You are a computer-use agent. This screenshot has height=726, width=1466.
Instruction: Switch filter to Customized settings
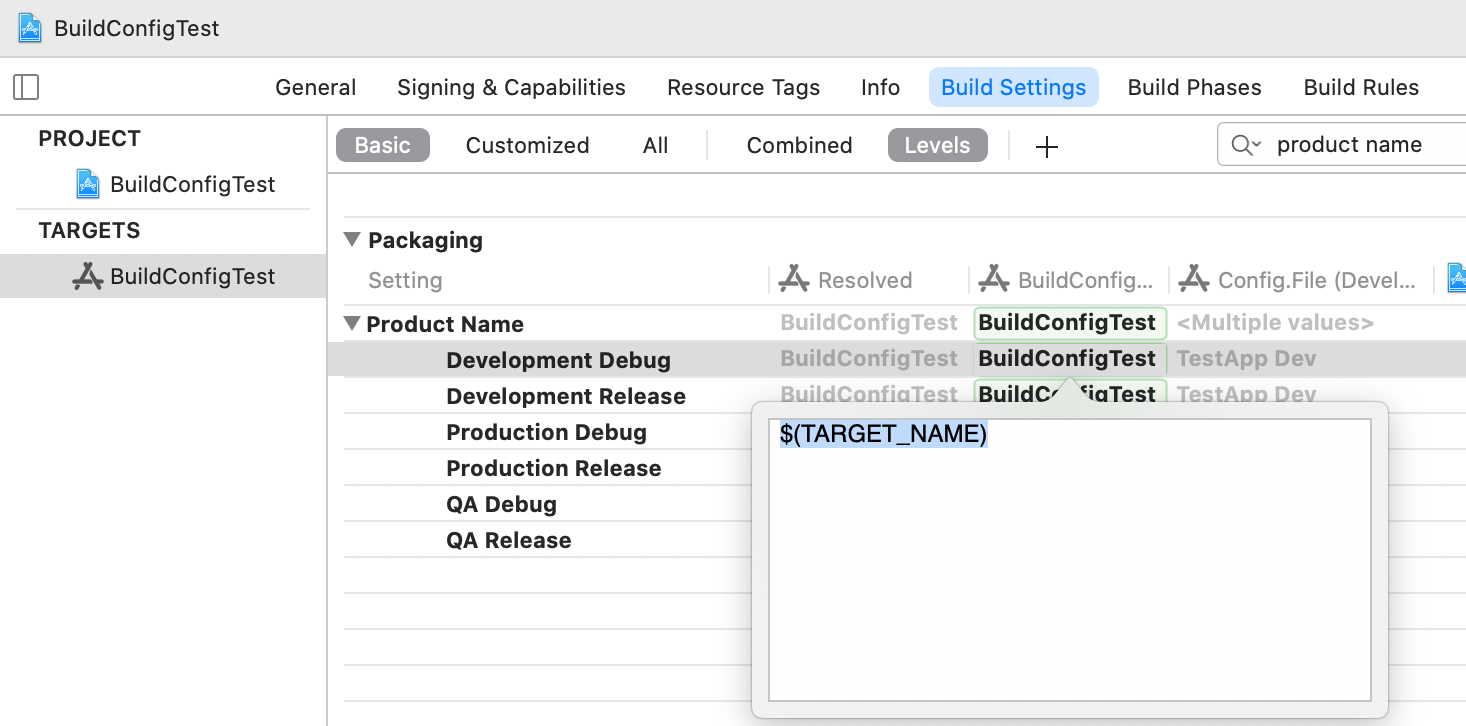(x=527, y=145)
